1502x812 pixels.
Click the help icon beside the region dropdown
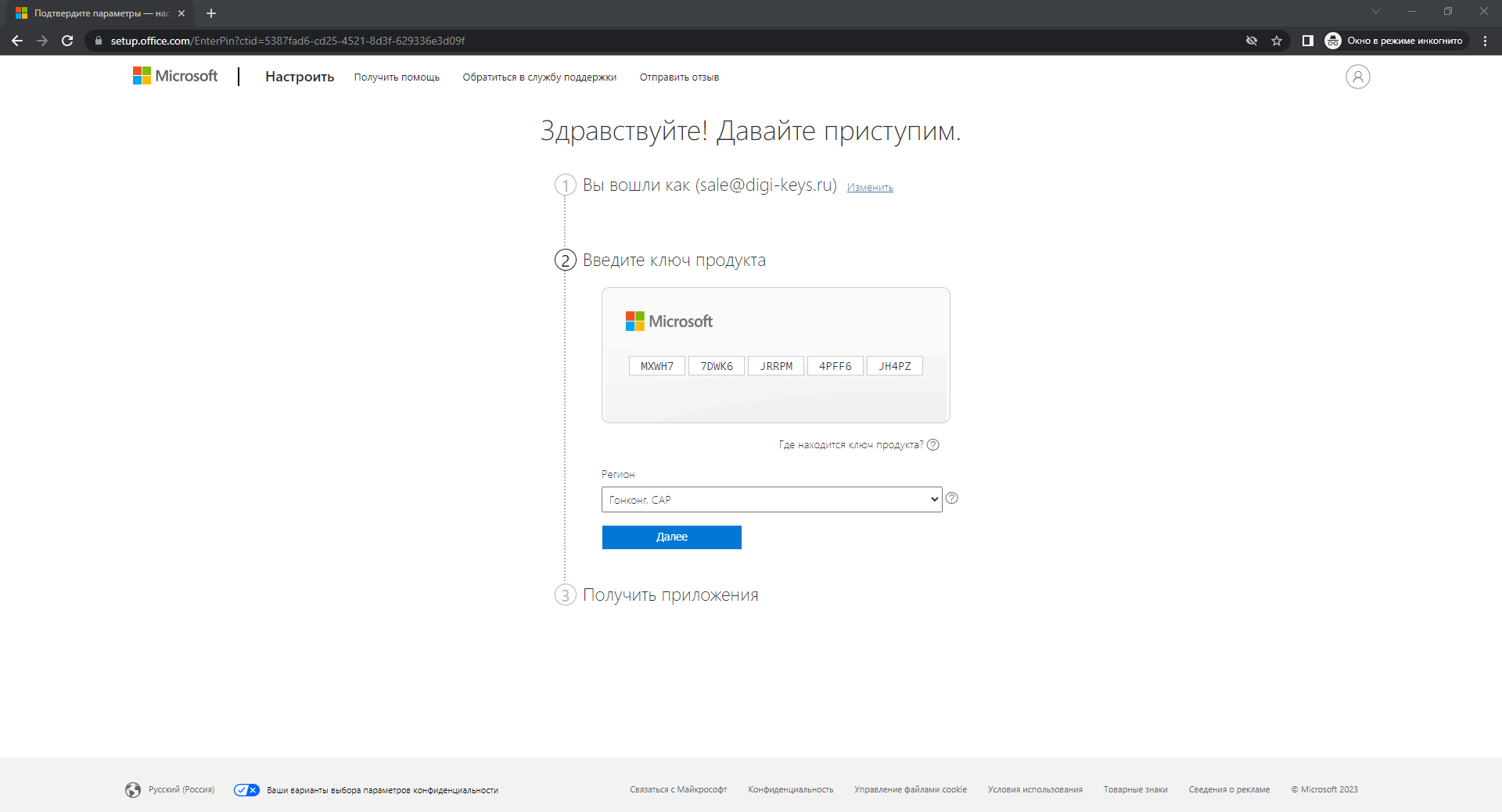pos(951,498)
